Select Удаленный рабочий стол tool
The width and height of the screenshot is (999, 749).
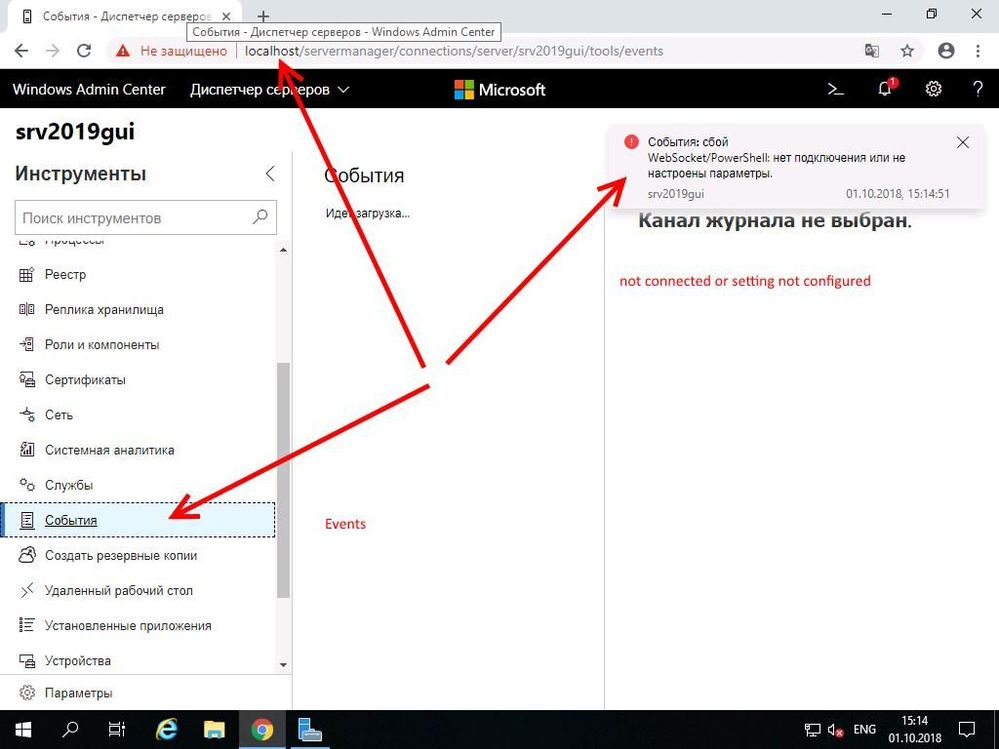pyautogui.click(x=138, y=590)
